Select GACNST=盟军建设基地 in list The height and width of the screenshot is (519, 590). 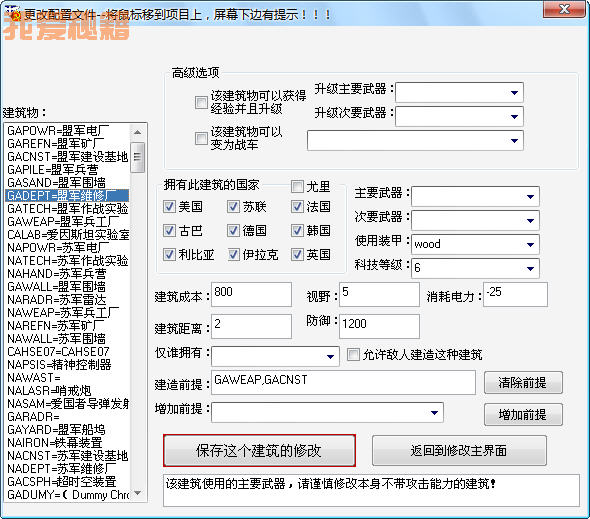coord(68,157)
